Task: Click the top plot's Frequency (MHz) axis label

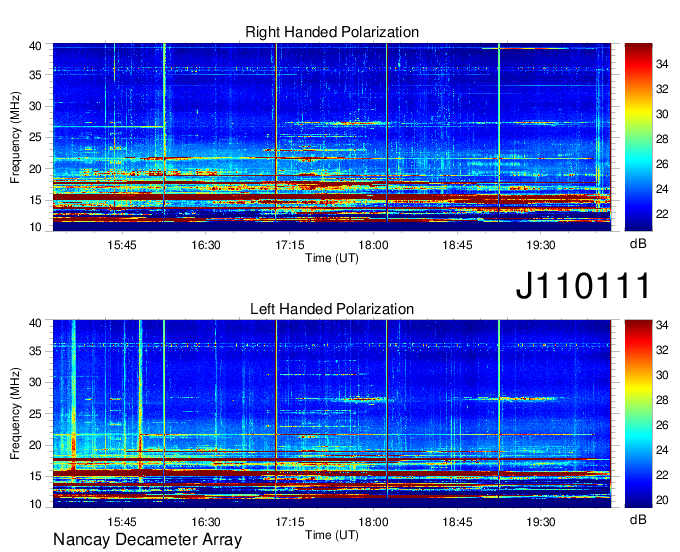Action: click(x=15, y=137)
